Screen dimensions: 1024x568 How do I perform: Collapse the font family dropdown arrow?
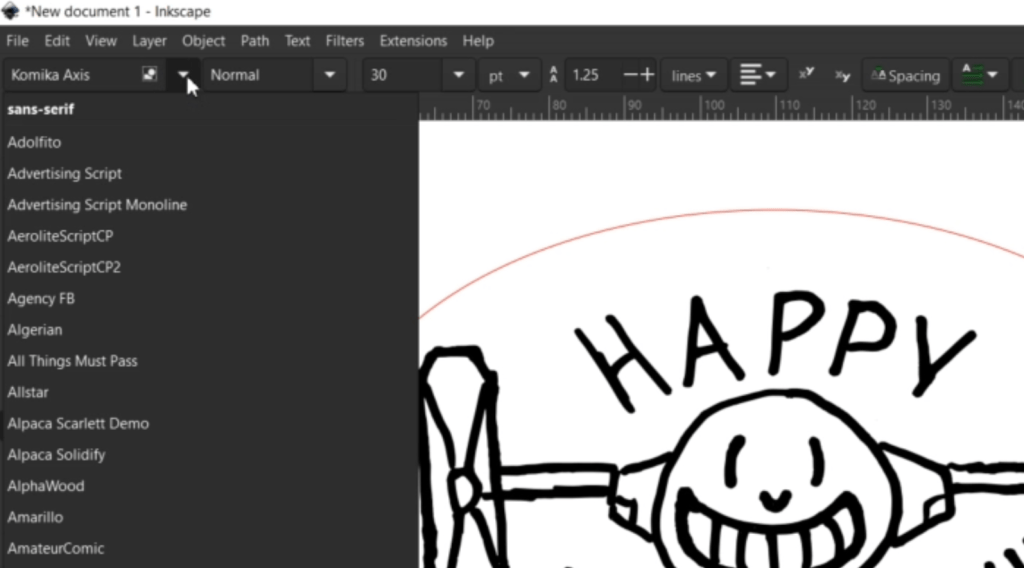[x=183, y=75]
